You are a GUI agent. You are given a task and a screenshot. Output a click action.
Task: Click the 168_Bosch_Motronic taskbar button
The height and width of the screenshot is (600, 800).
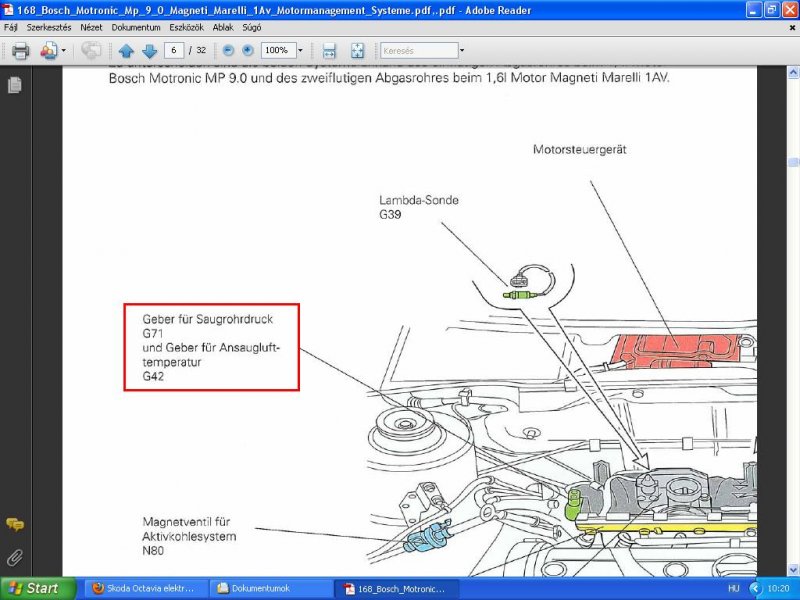(x=395, y=588)
